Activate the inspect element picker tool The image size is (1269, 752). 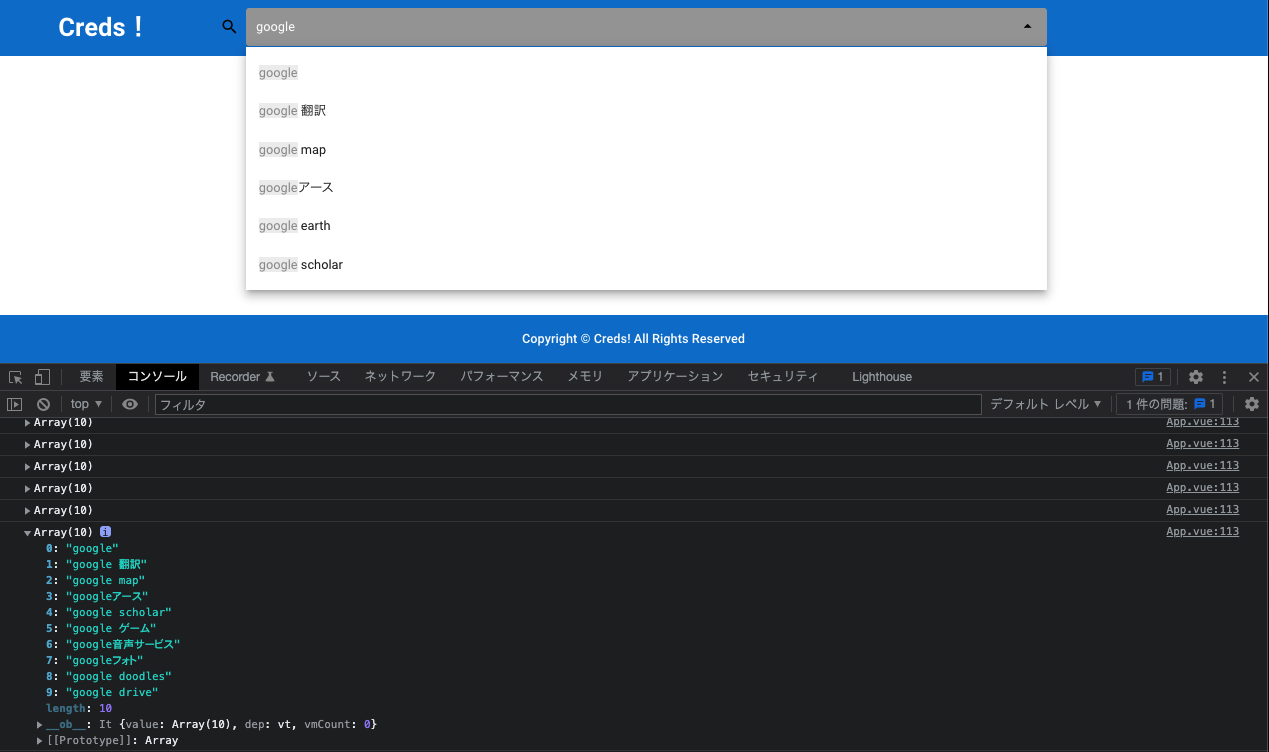pyautogui.click(x=15, y=377)
